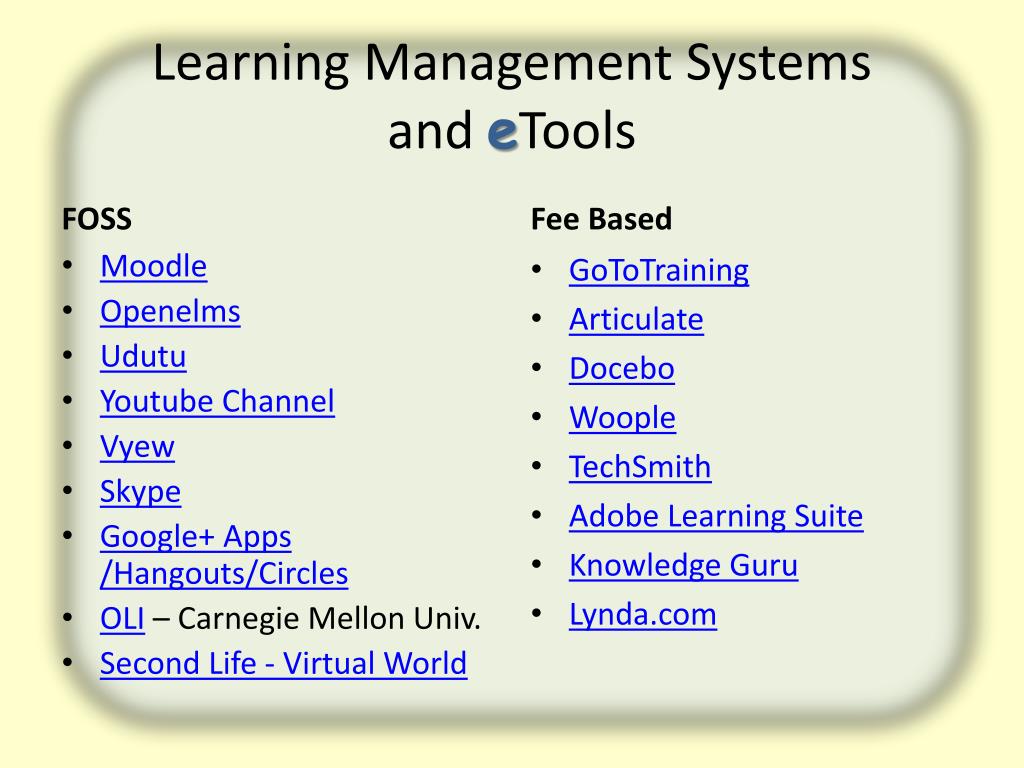This screenshot has height=768, width=1024.
Task: Follow the Udutu hyperlink
Action: pos(143,357)
